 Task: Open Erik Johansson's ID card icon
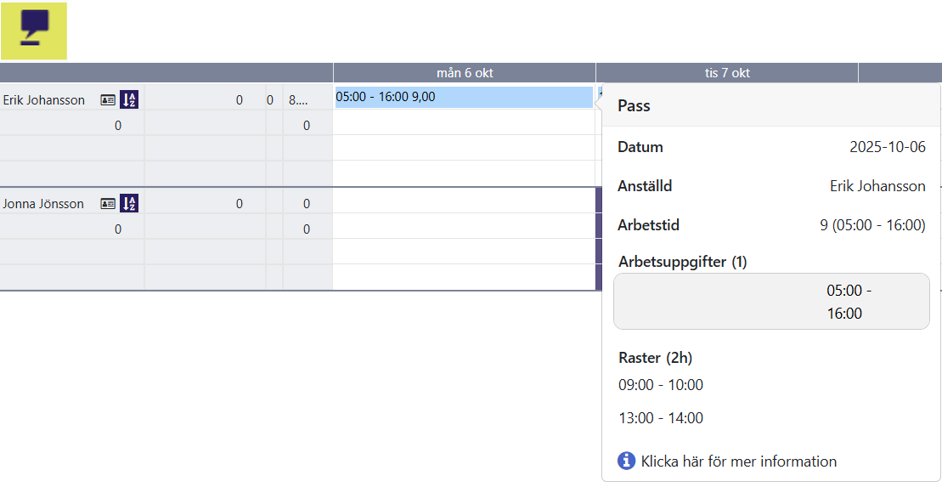pyautogui.click(x=108, y=100)
